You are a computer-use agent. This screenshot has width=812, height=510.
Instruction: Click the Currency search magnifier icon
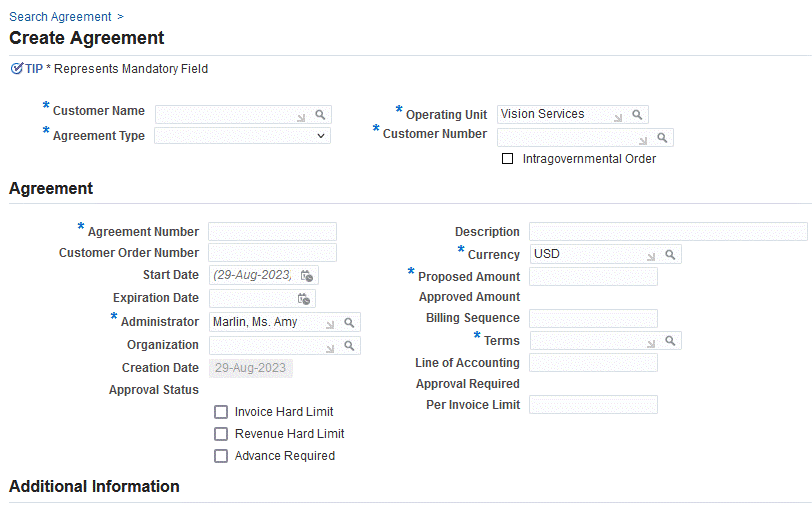coord(670,255)
